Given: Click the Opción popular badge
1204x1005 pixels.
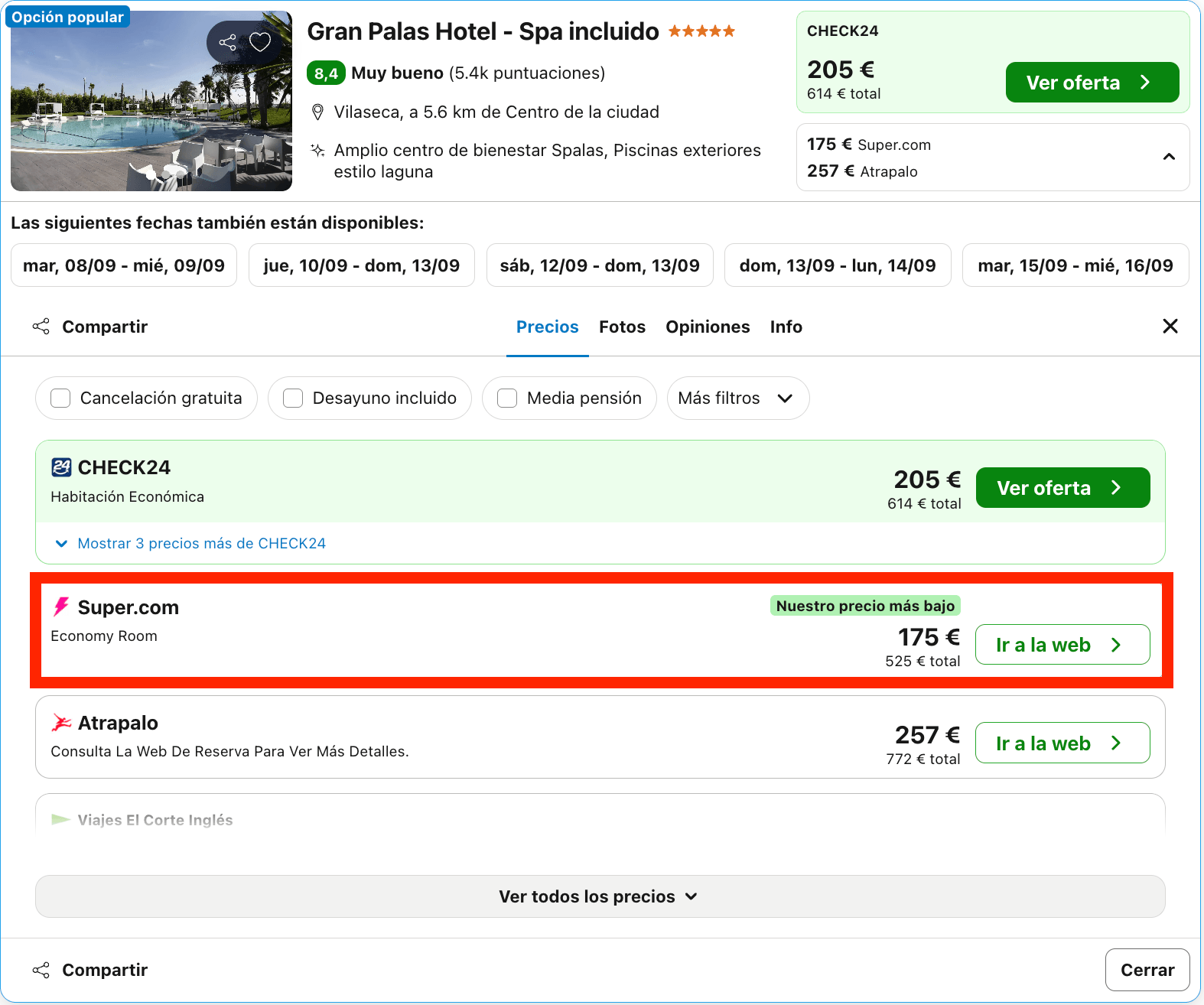Looking at the screenshot, I should 67,17.
